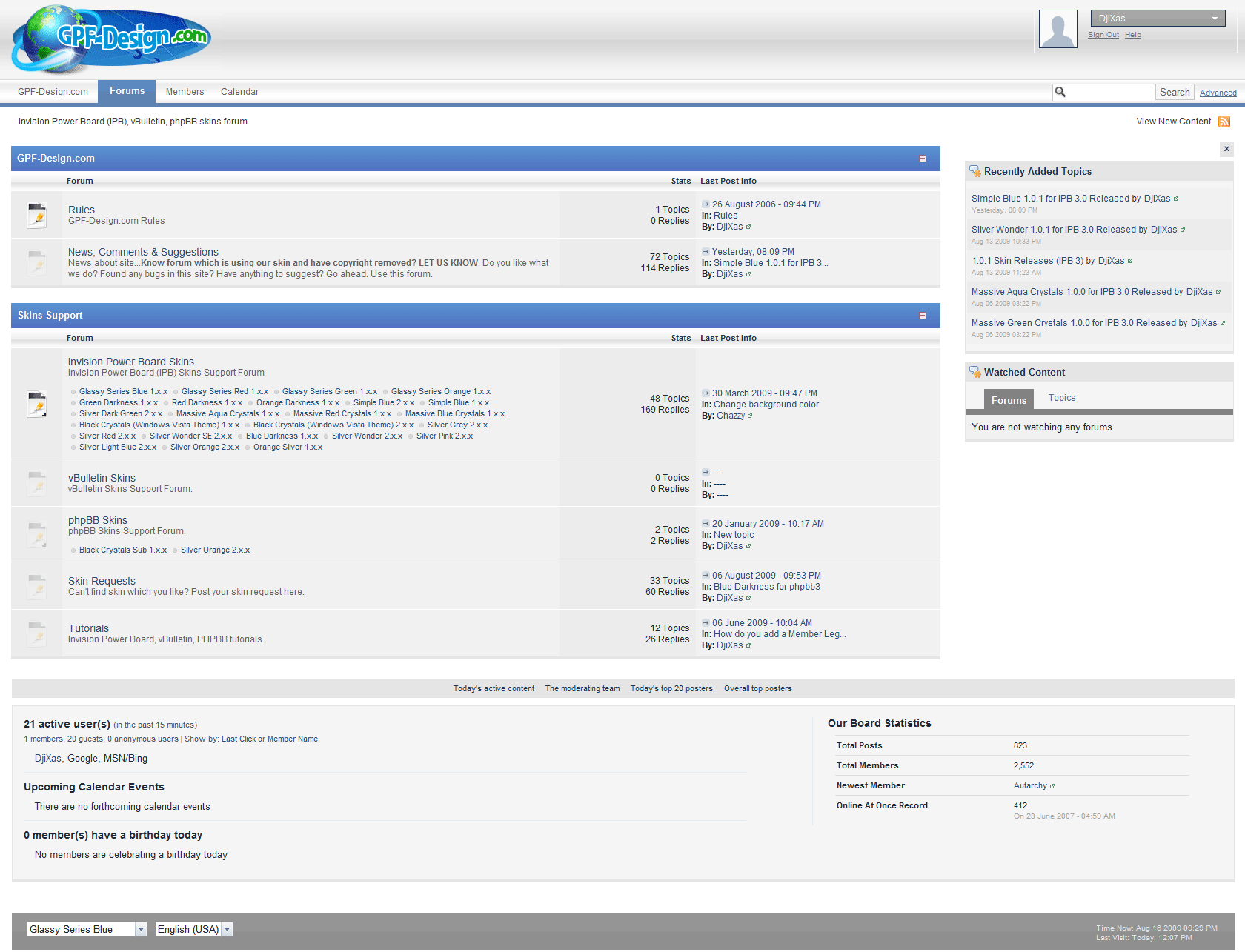The image size is (1245, 952).
Task: Switch Watched Content to Topics tab
Action: [1061, 398]
